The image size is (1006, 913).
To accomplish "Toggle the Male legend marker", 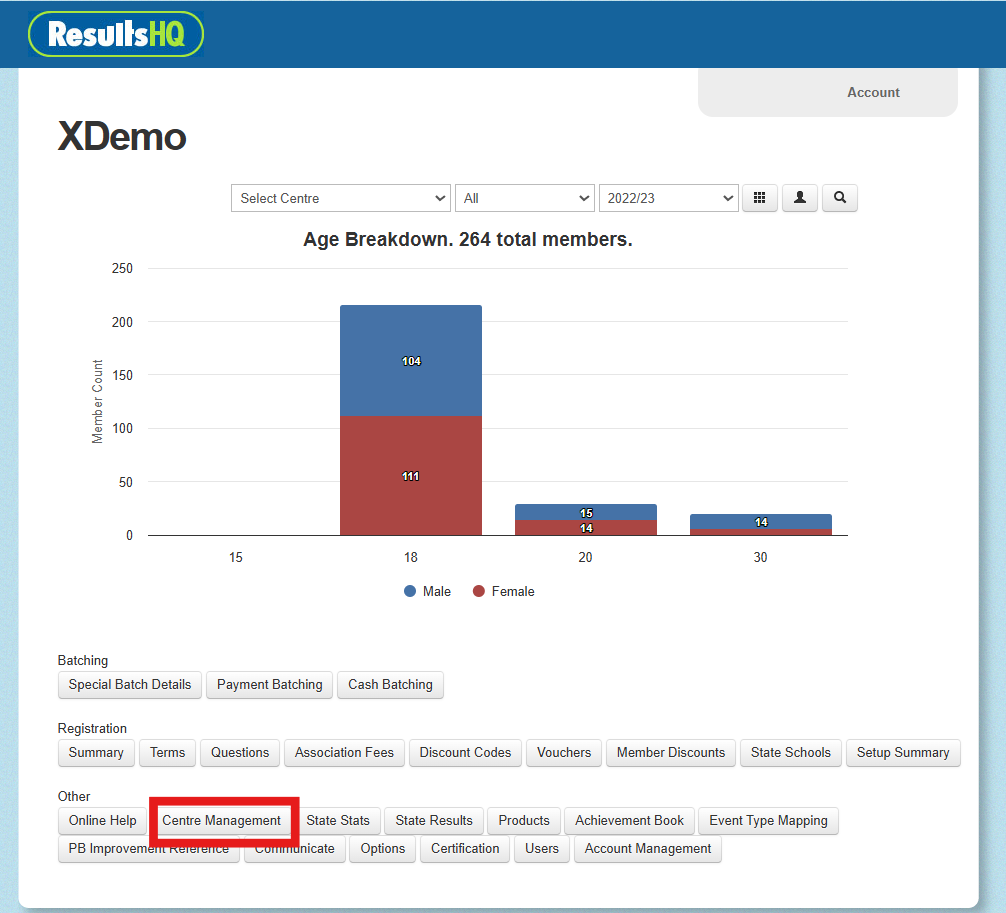I will 410,591.
